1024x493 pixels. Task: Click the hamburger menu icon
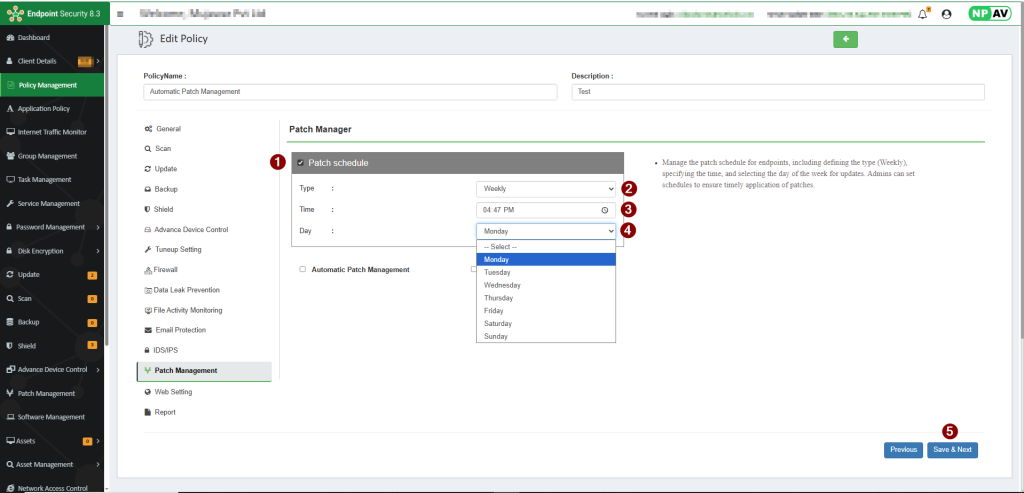[120, 14]
